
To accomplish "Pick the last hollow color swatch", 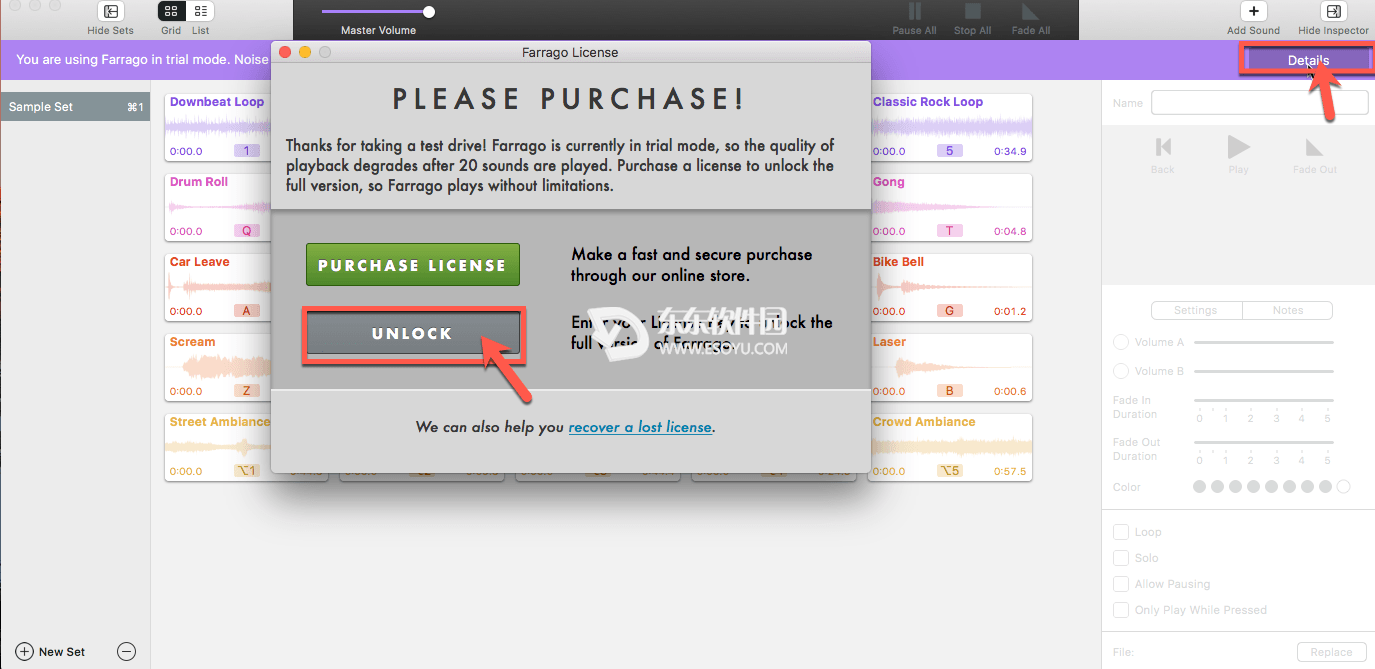I will (x=1343, y=487).
